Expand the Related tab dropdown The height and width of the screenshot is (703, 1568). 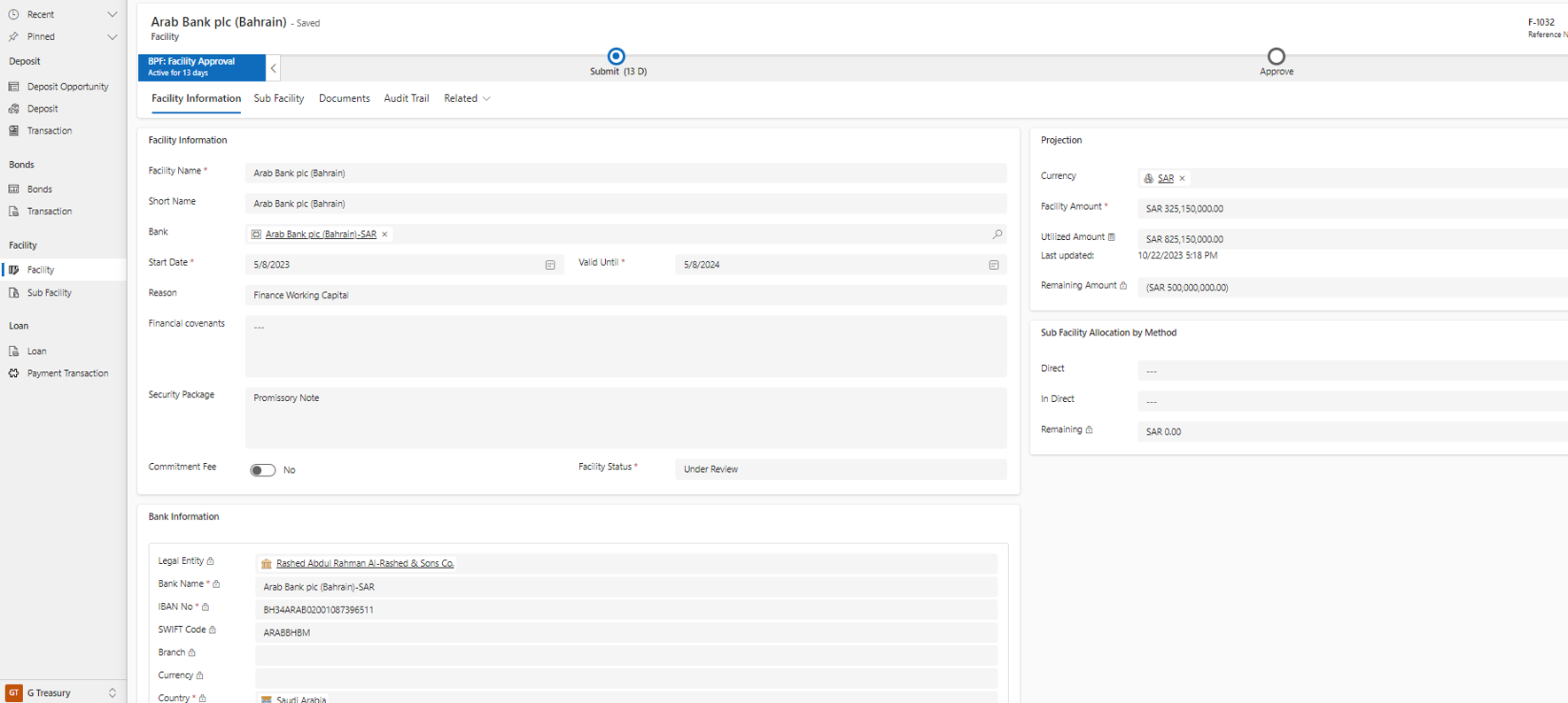[x=467, y=99]
